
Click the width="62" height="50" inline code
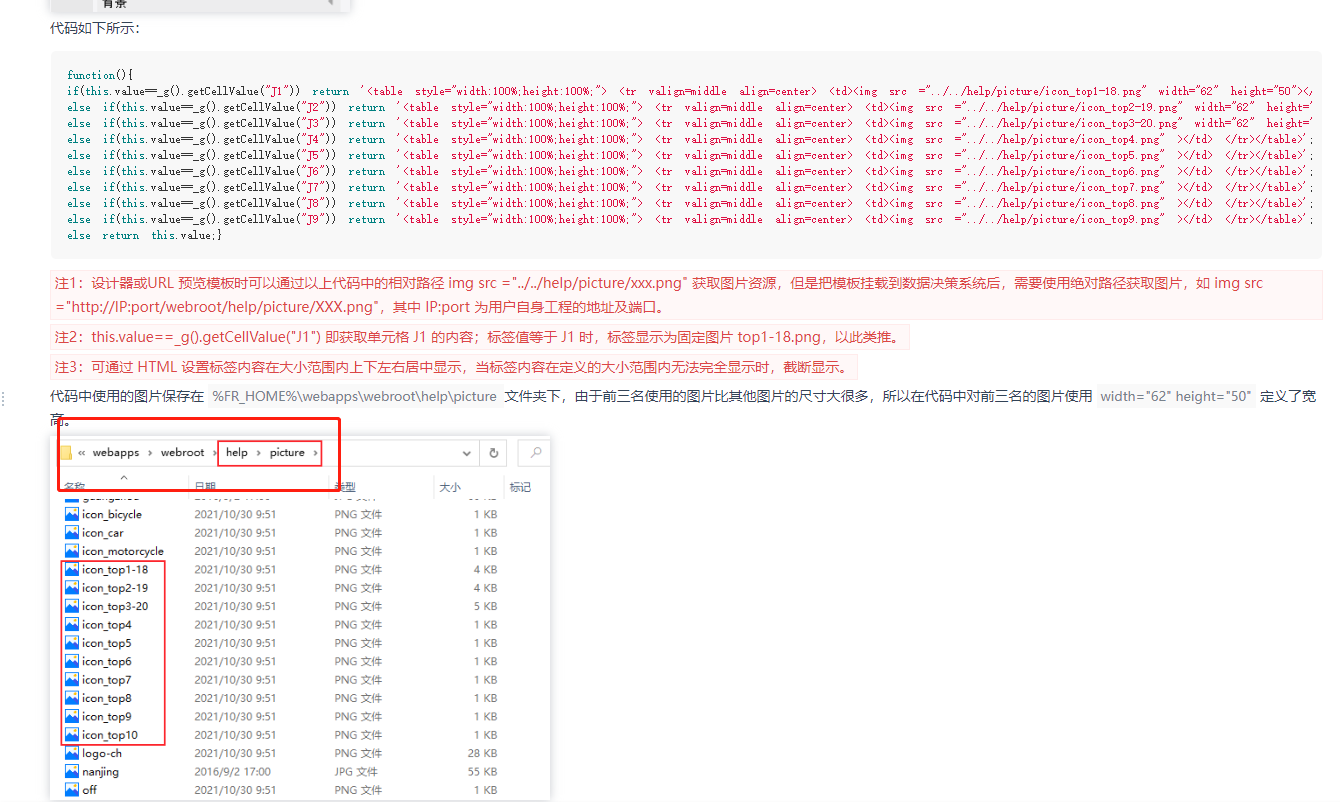pos(1176,396)
